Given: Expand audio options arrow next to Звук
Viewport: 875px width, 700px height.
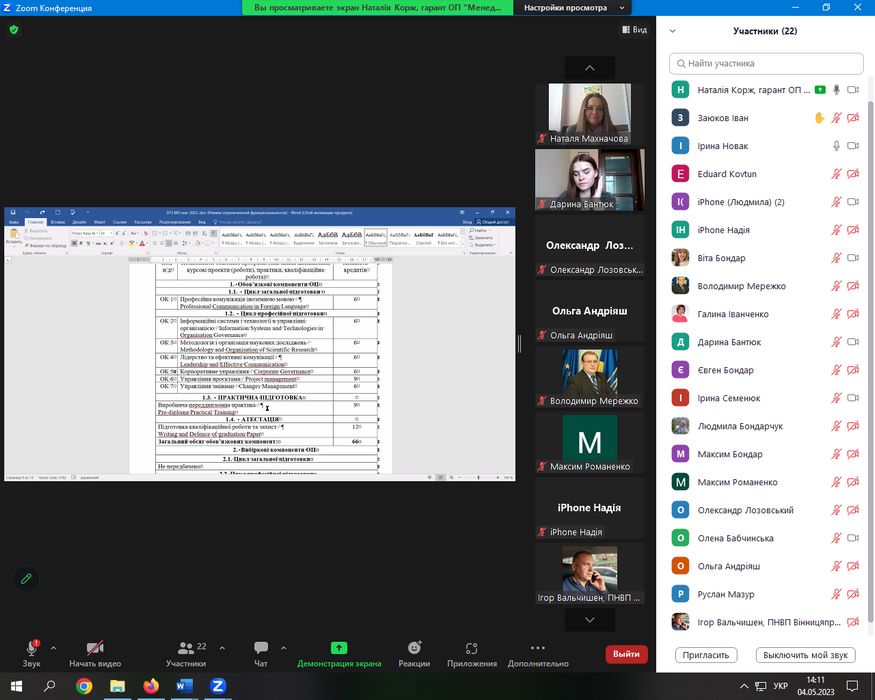Looking at the screenshot, I should [53, 647].
